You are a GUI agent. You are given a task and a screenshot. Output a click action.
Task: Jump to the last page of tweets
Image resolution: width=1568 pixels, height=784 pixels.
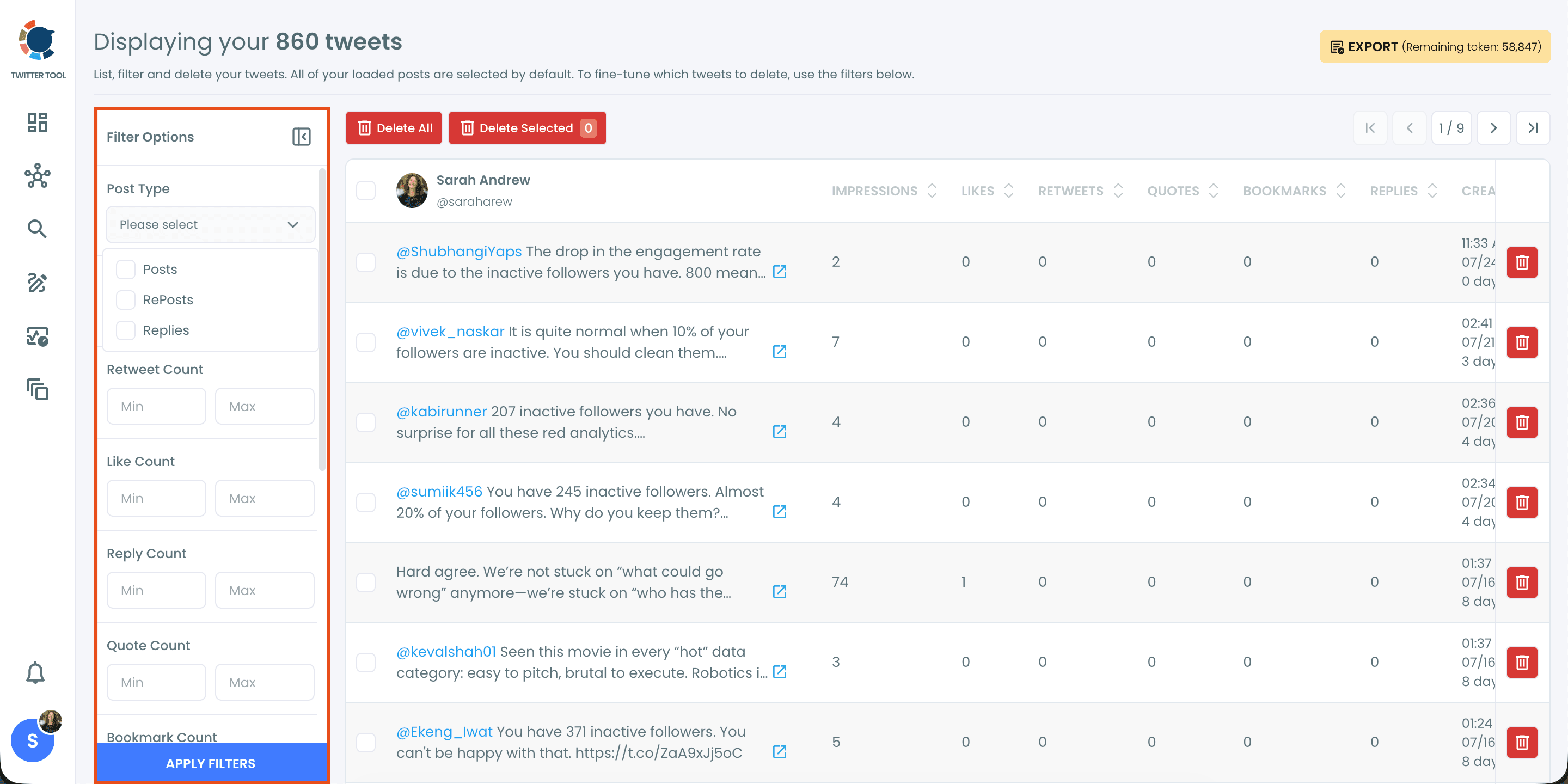tap(1533, 128)
